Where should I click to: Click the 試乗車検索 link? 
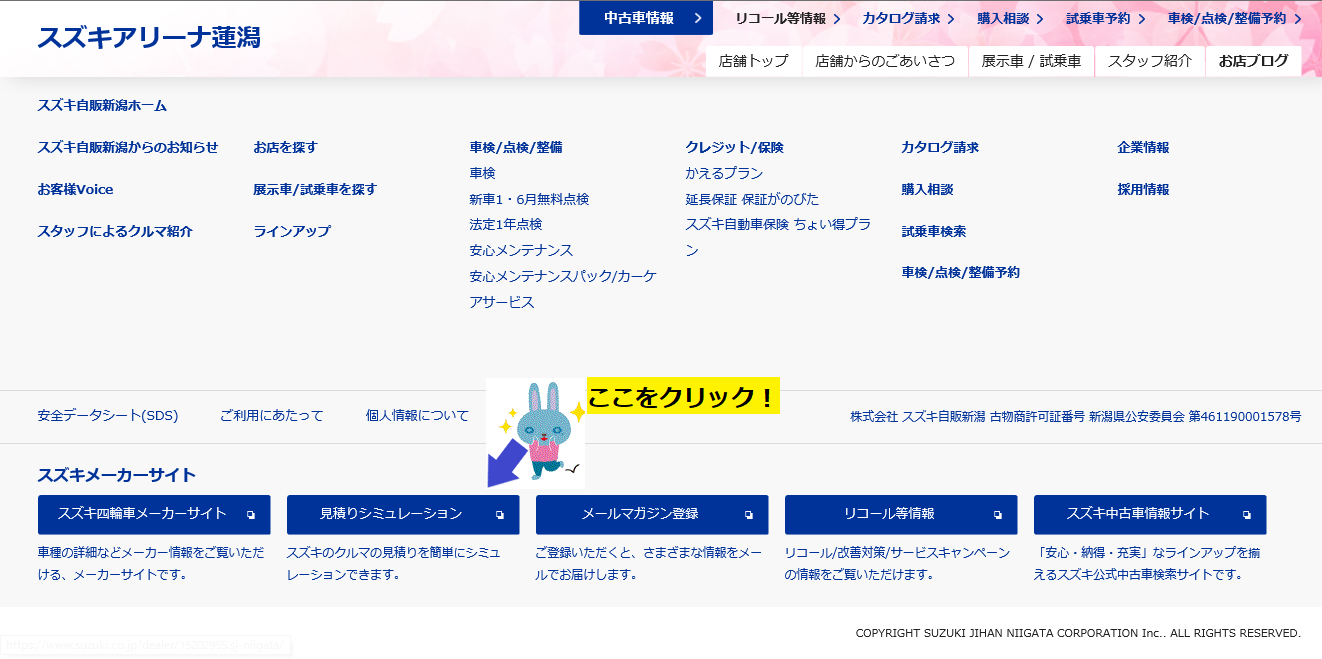[934, 231]
